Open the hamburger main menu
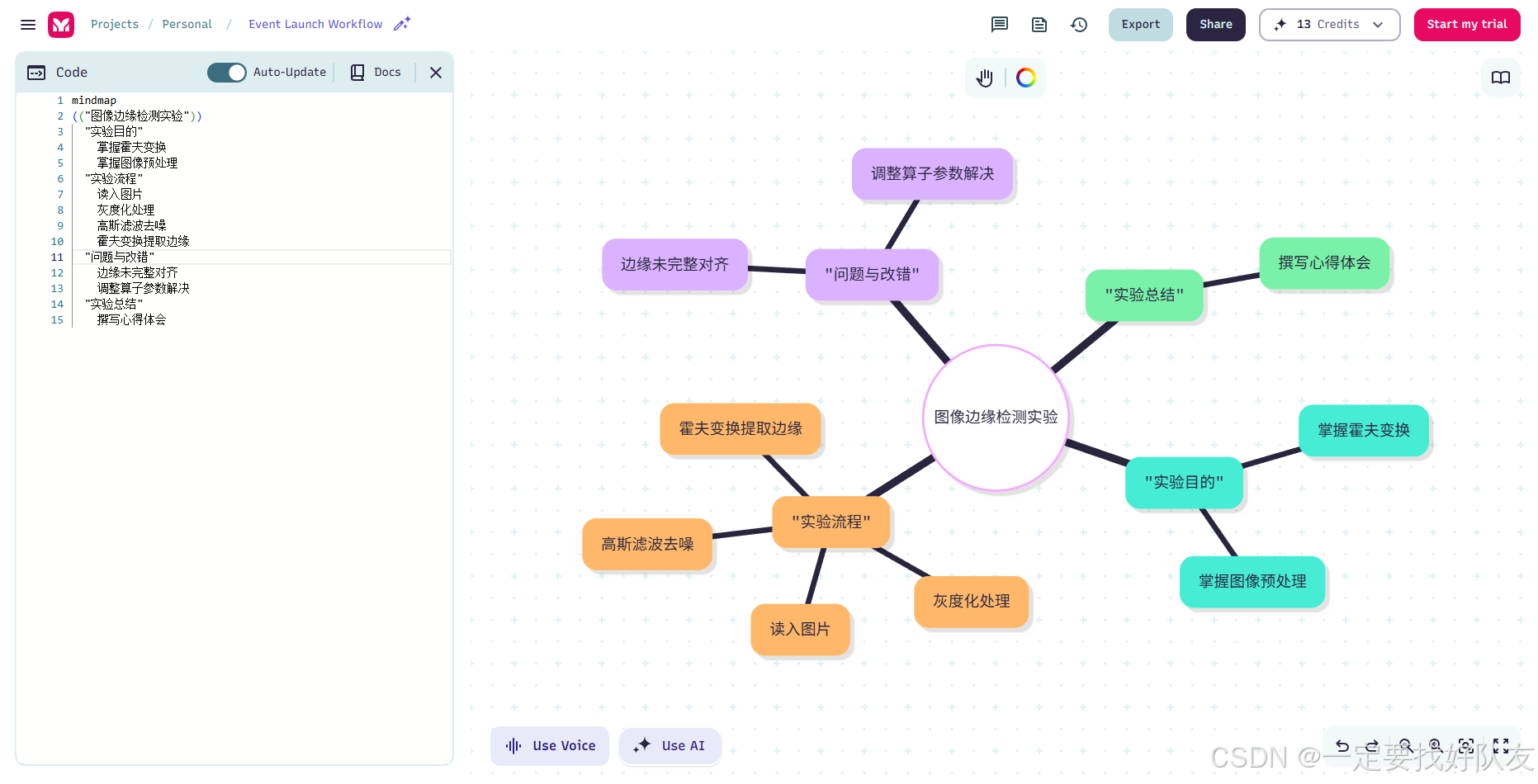1538x784 pixels. pyautogui.click(x=28, y=25)
